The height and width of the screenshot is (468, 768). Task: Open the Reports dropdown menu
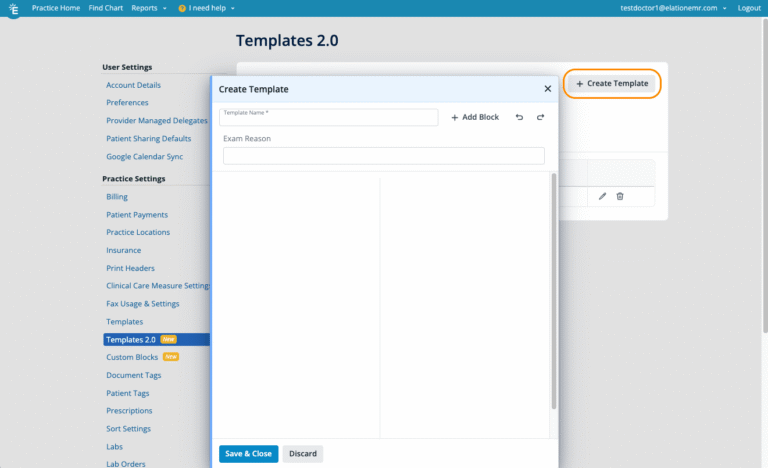tap(148, 8)
